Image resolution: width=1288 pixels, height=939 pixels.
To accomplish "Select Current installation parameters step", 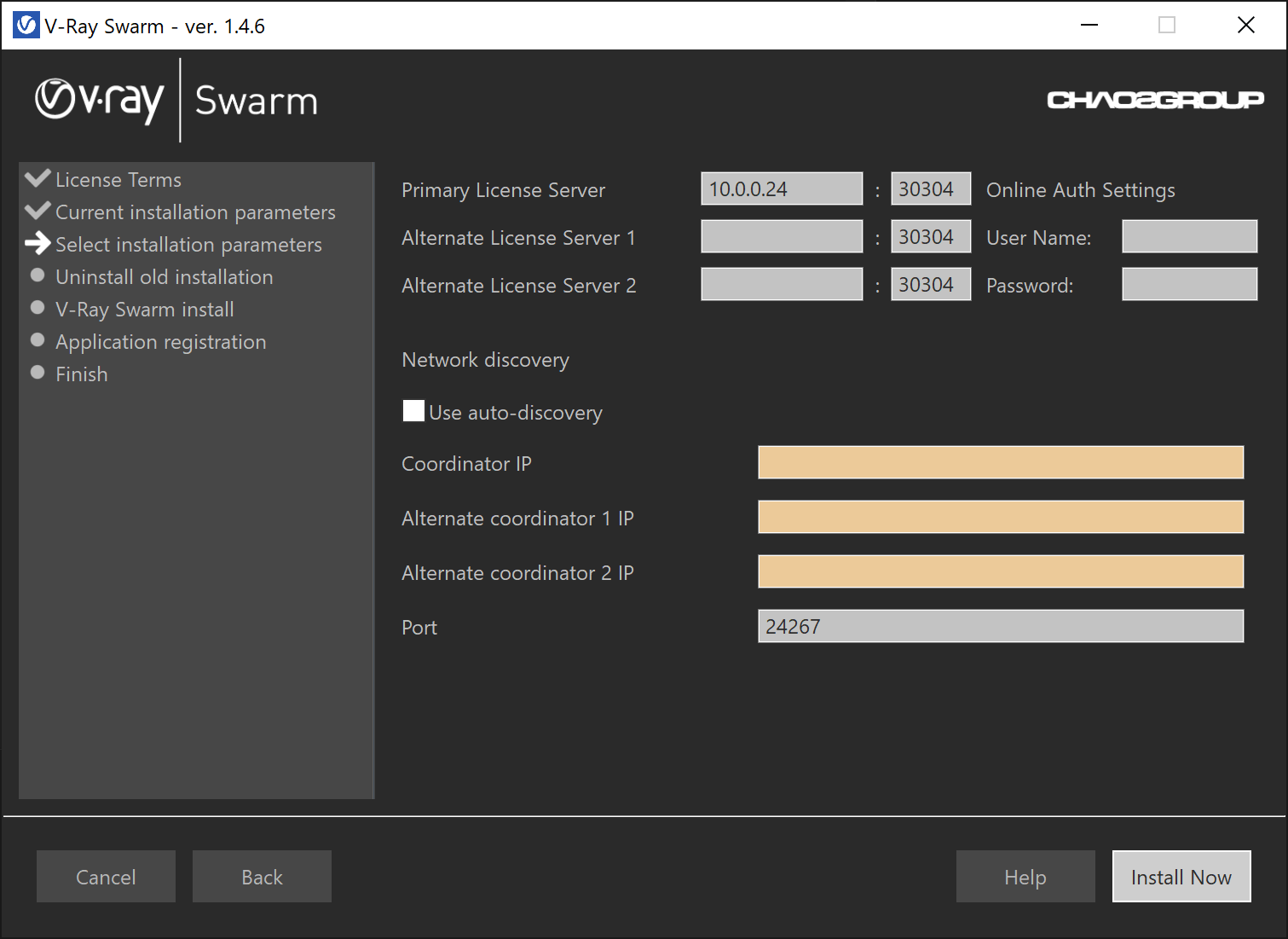I will click(x=195, y=212).
